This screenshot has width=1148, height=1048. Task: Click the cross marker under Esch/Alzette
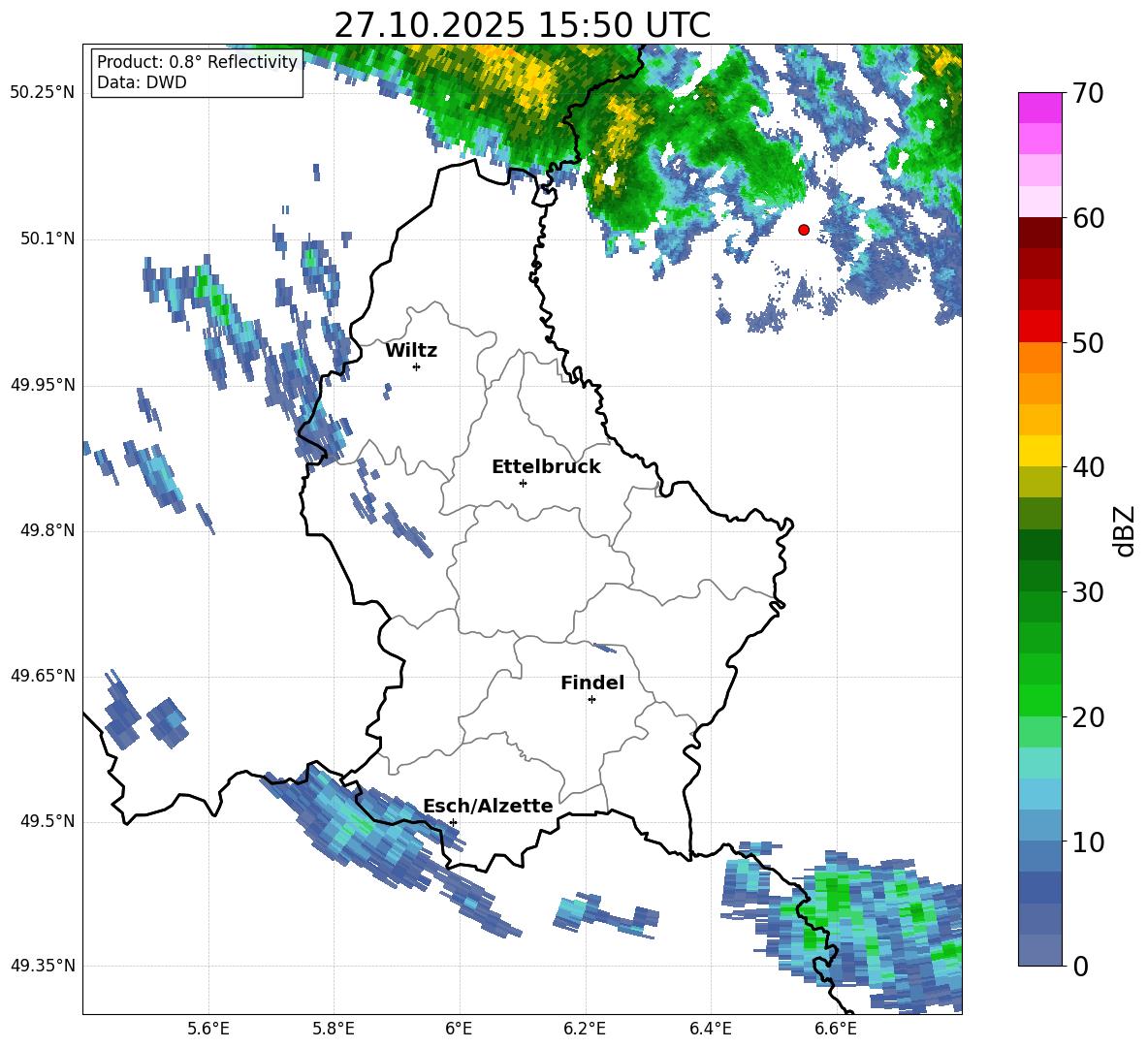coord(453,822)
